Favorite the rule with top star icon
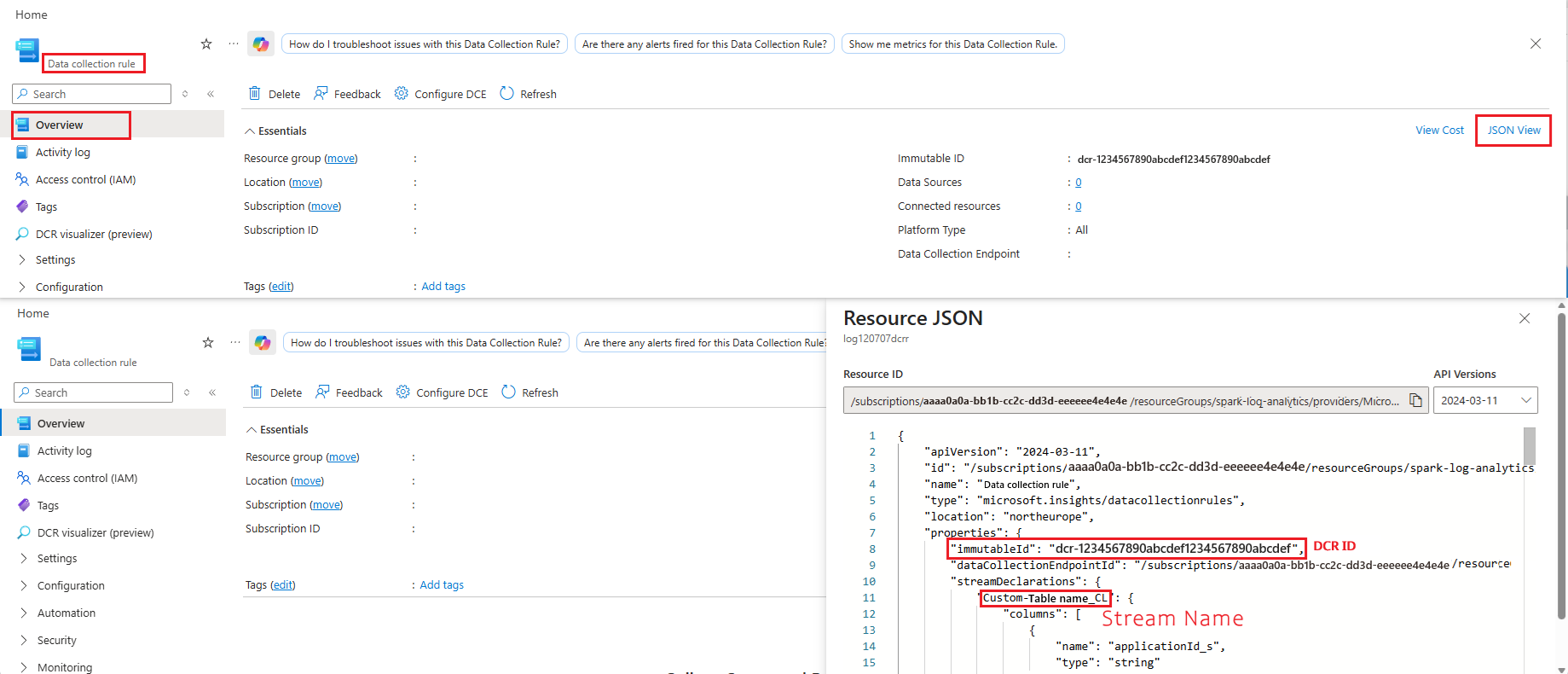 tap(206, 44)
